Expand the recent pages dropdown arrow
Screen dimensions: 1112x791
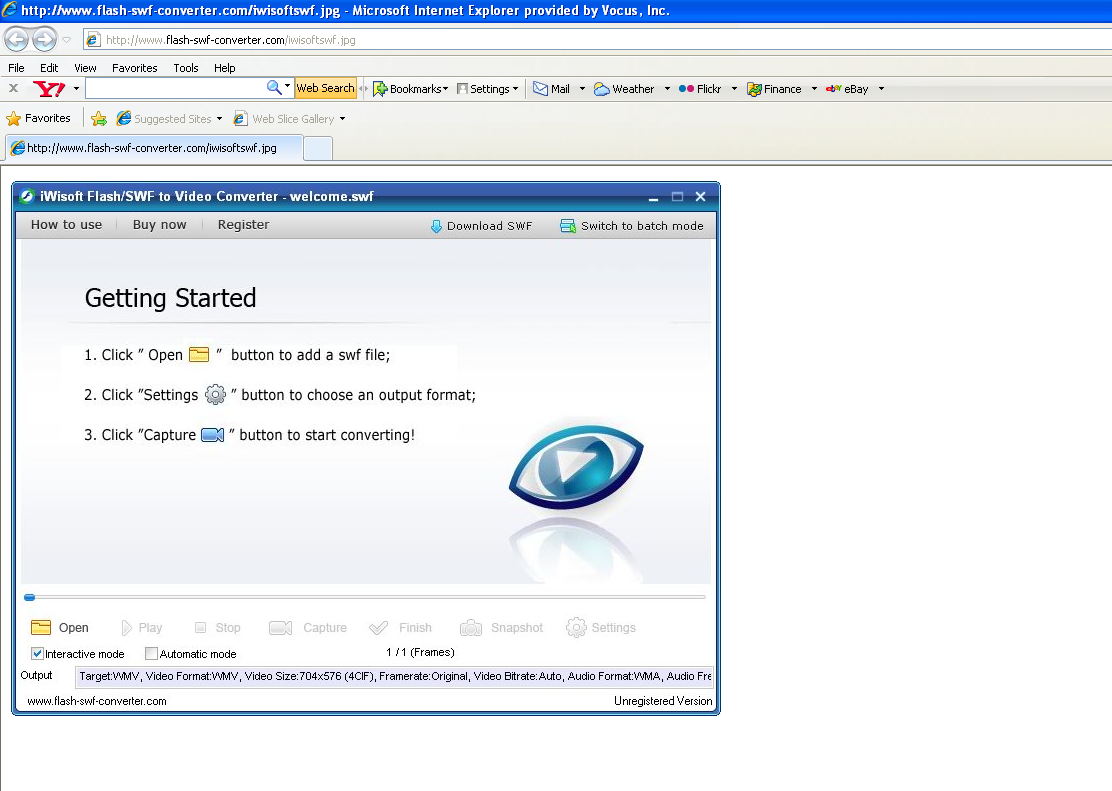pyautogui.click(x=67, y=40)
